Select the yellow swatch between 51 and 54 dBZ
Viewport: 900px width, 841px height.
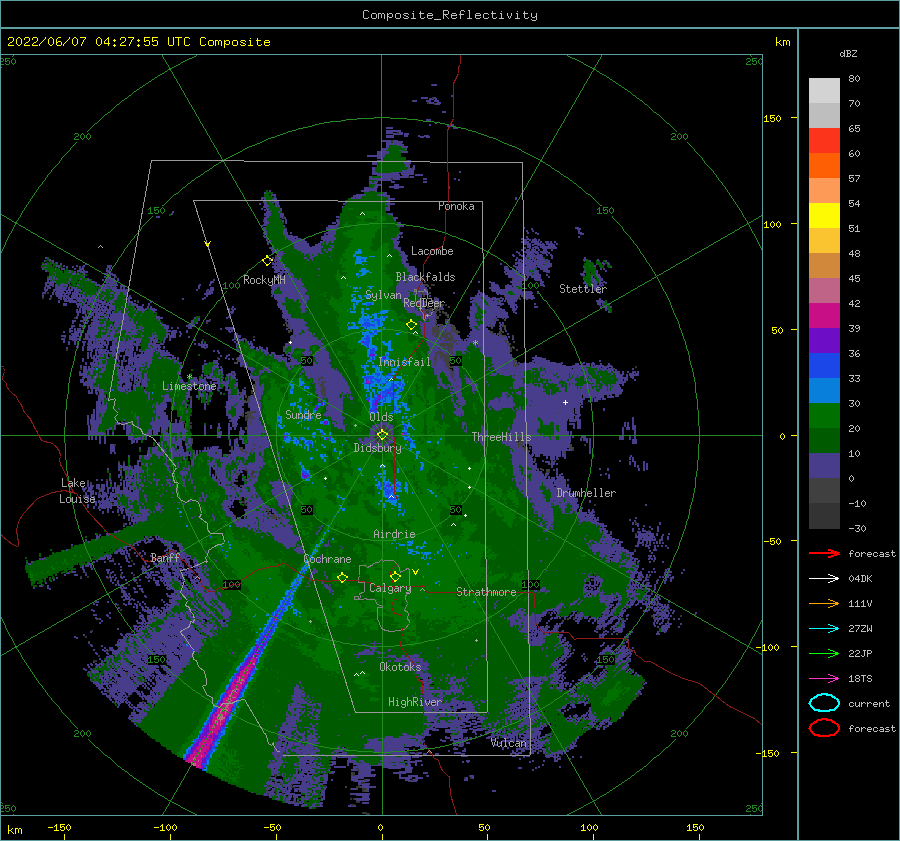coord(824,216)
